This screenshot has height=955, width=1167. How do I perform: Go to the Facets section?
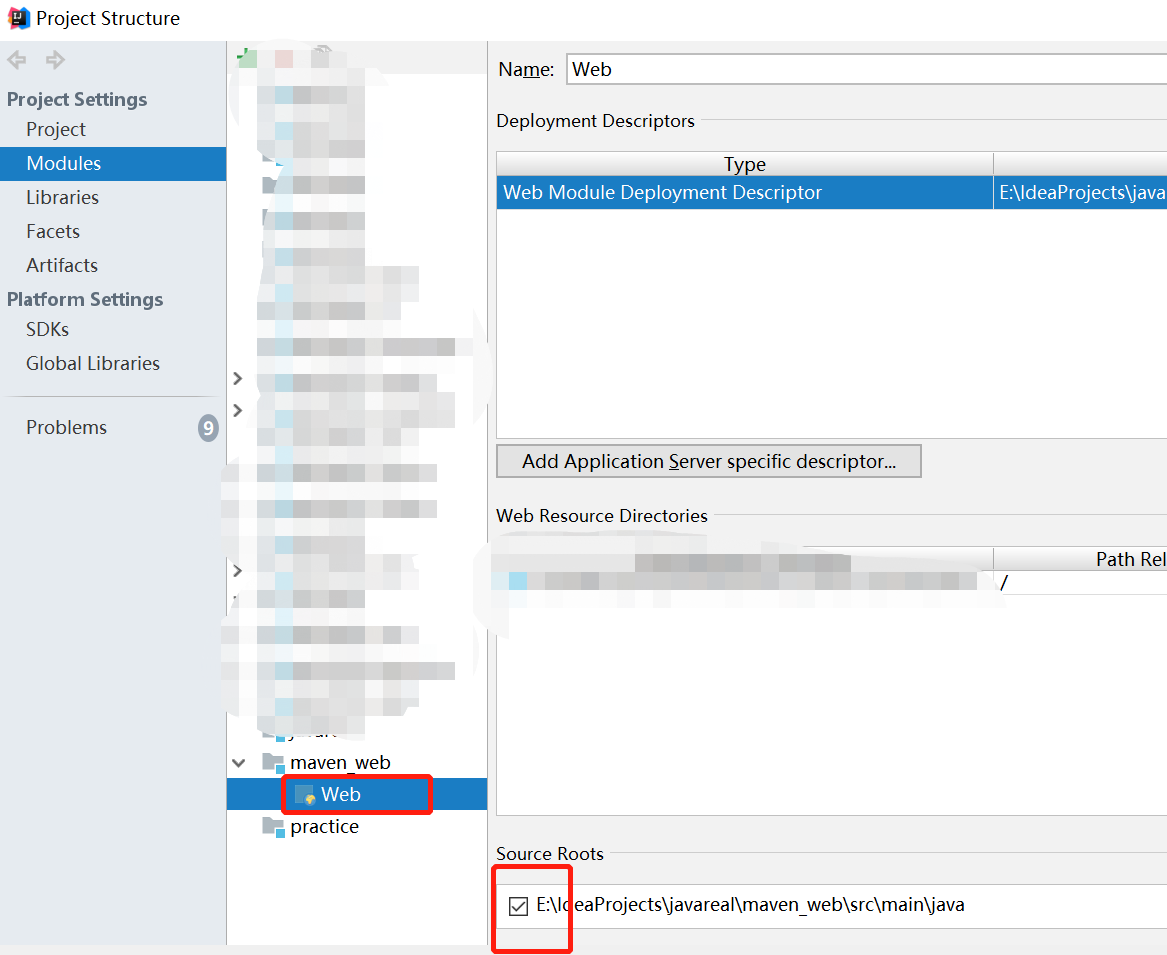coord(53,231)
